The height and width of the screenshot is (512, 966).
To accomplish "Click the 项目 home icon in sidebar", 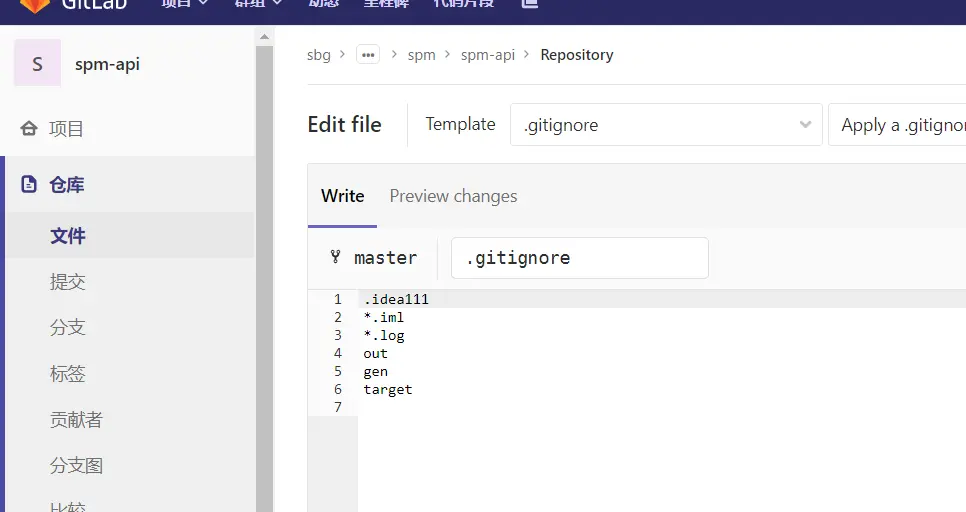I will 29,129.
